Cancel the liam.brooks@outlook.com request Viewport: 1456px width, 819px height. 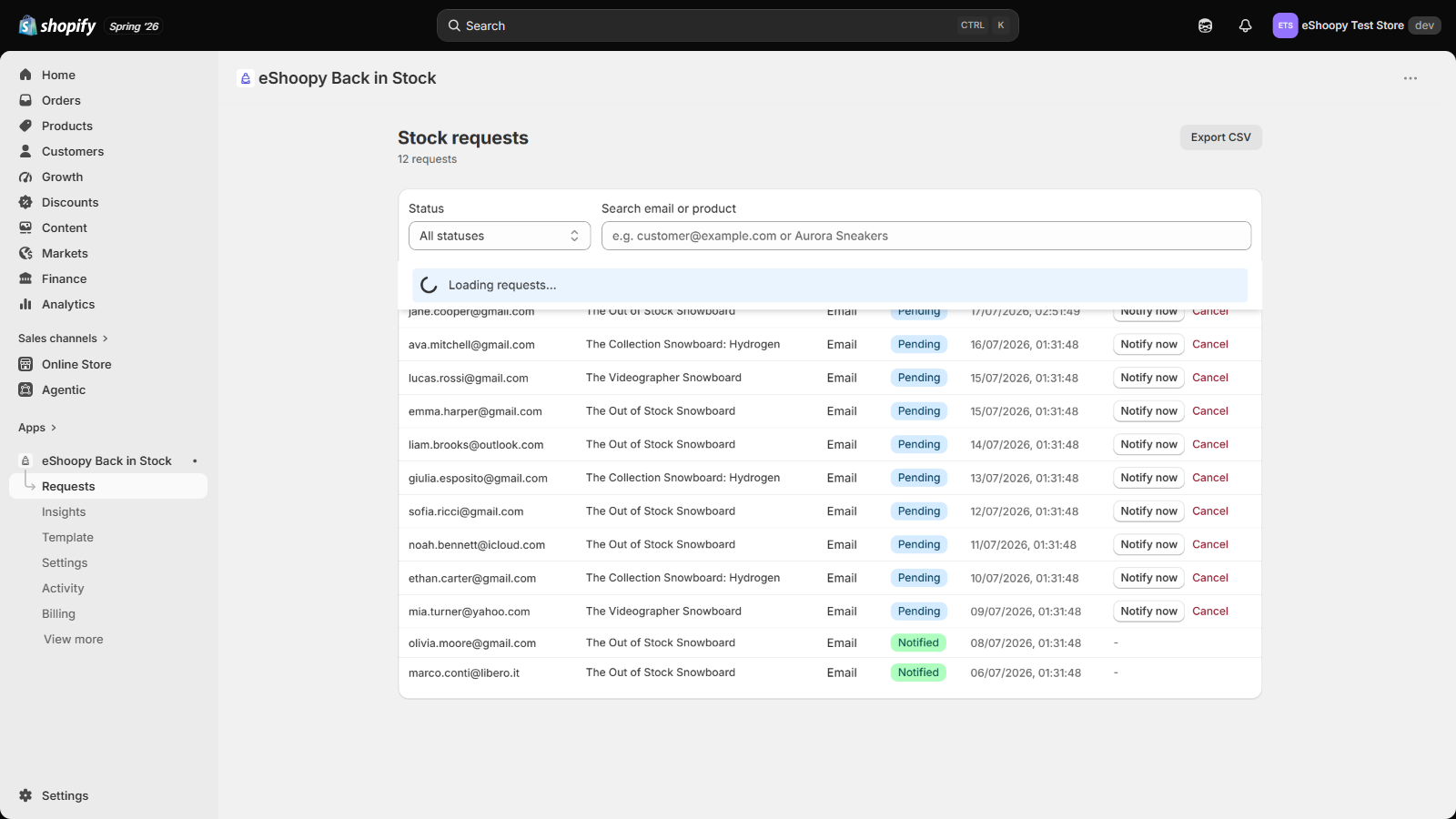[1210, 444]
